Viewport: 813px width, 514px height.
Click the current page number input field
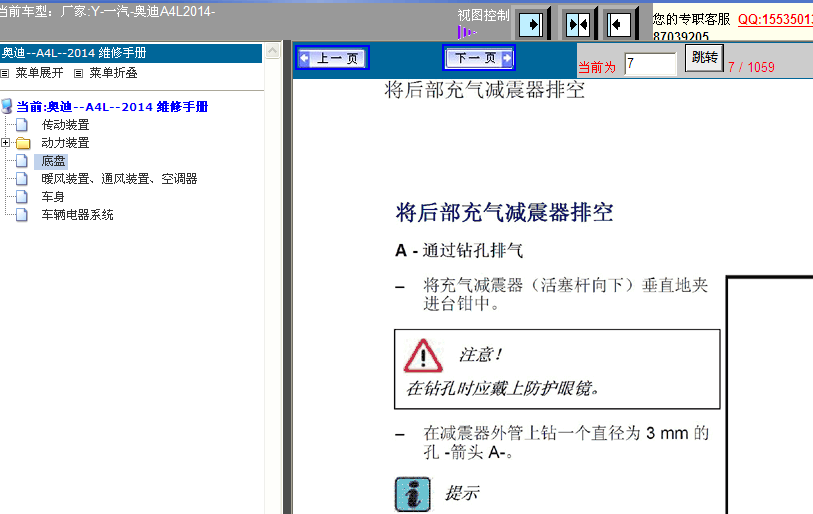click(x=650, y=64)
